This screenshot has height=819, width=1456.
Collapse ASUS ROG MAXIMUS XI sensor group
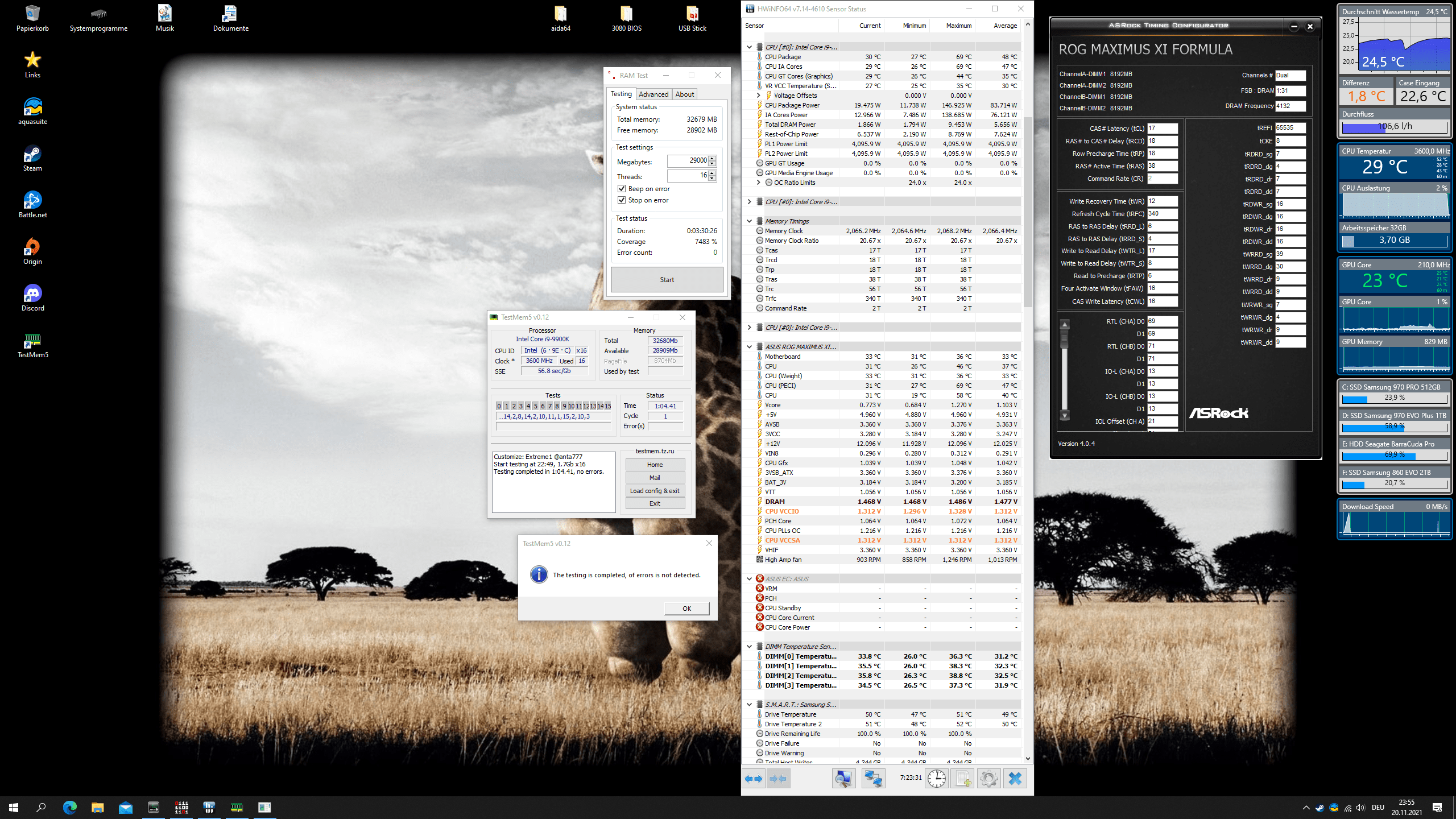750,347
